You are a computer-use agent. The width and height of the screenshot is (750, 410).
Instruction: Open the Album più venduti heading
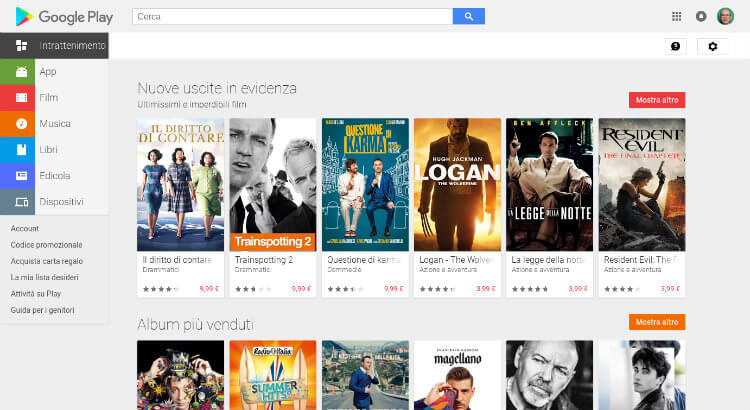tap(195, 325)
